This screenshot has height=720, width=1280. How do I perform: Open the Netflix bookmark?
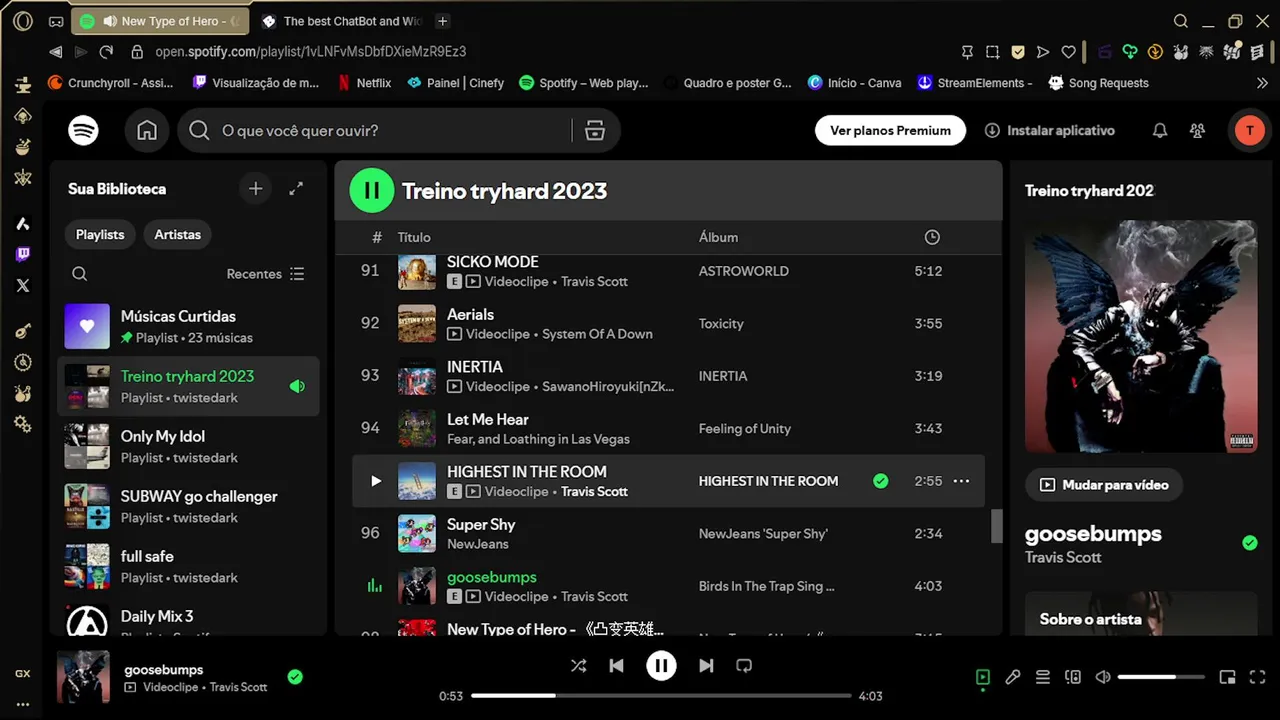(x=363, y=83)
